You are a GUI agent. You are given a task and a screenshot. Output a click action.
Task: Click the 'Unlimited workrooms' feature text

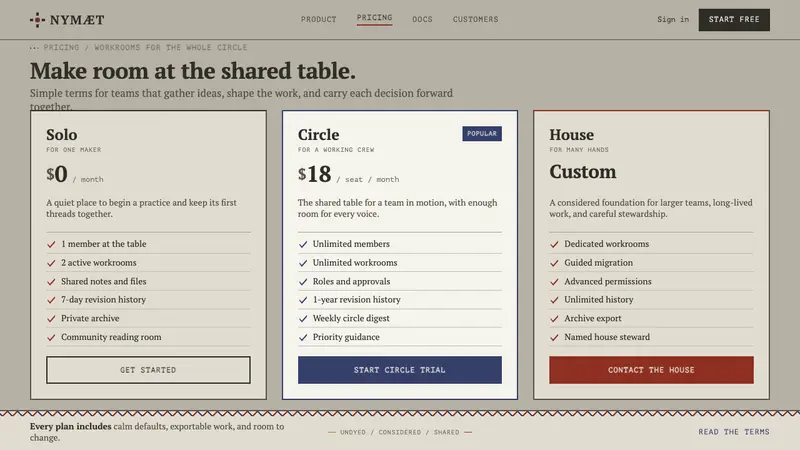pyautogui.click(x=355, y=263)
